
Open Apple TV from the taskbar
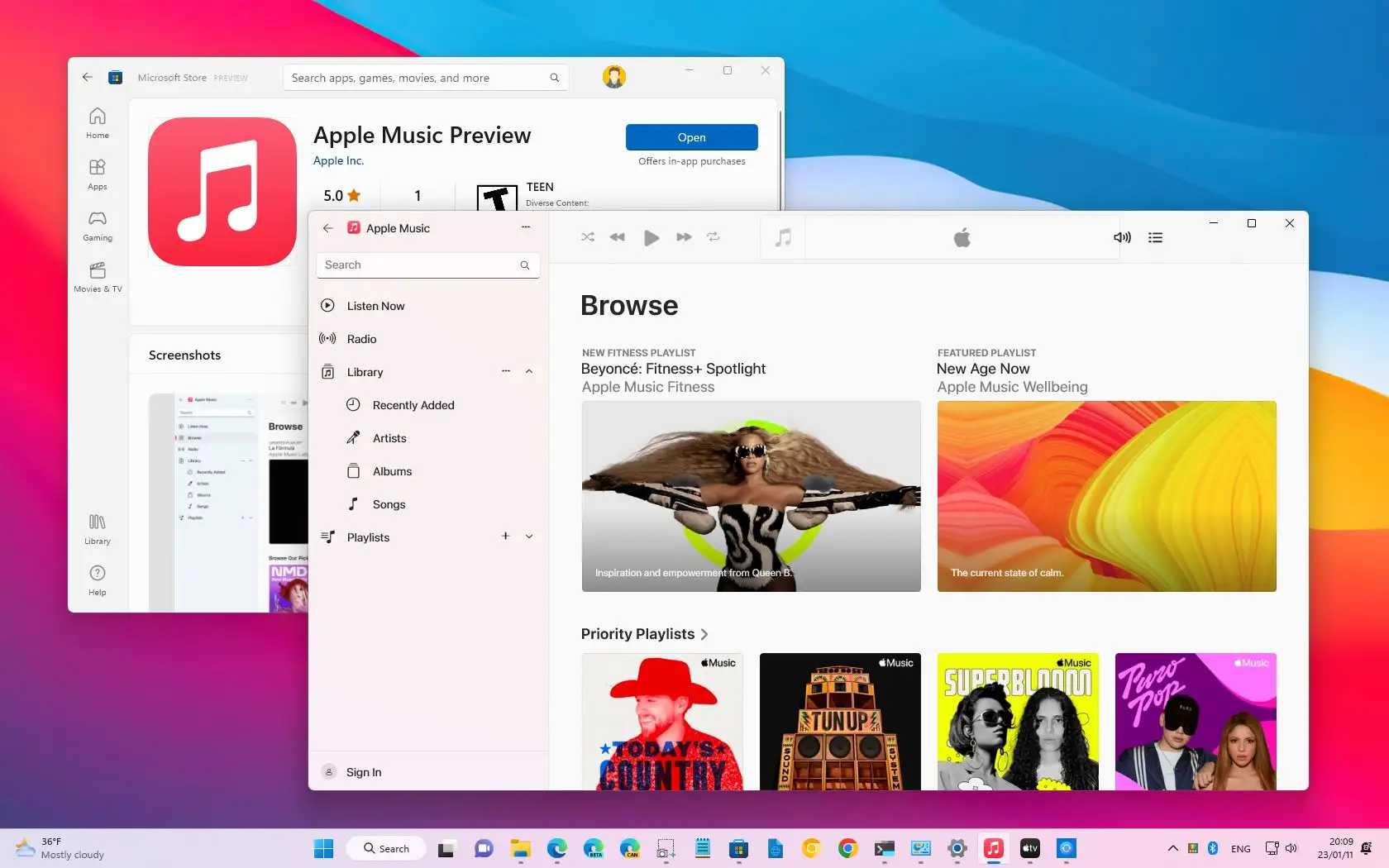(1029, 848)
